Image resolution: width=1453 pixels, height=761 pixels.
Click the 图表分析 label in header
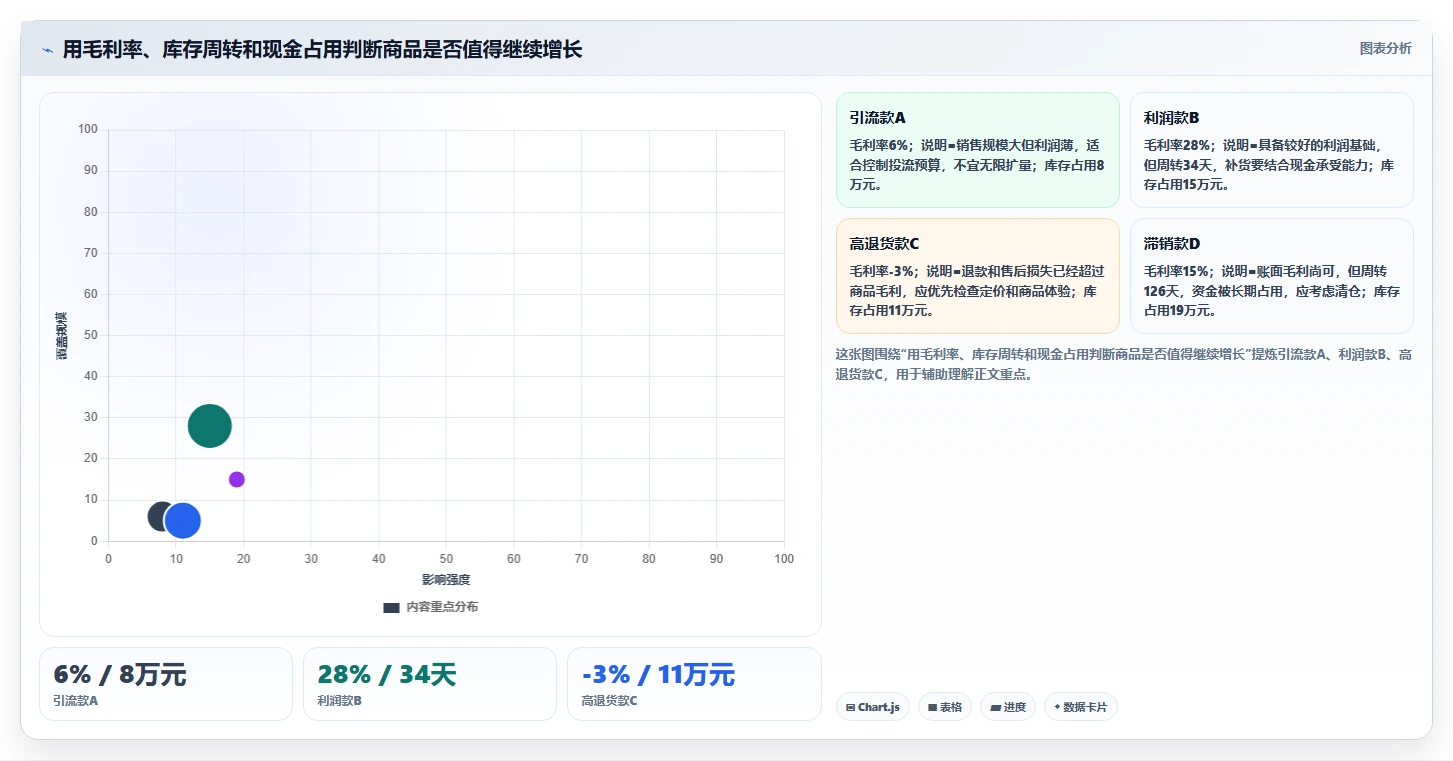(1385, 48)
